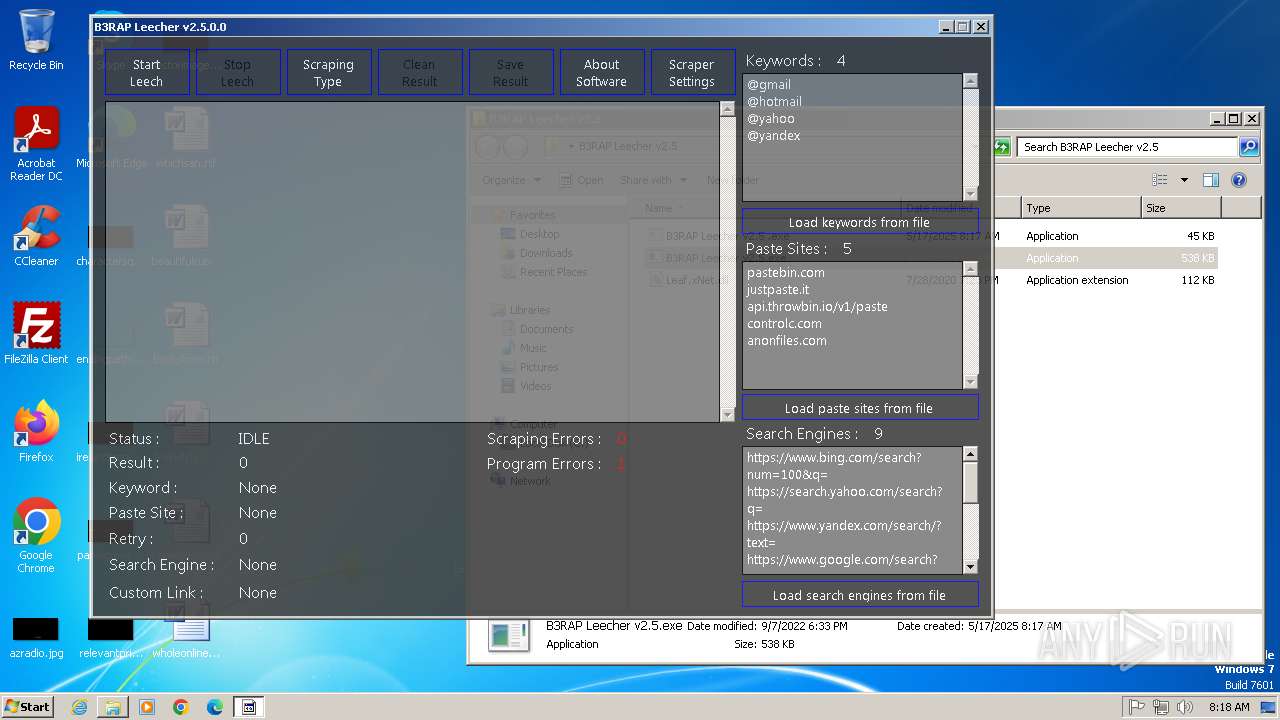Toggle the Explorer preview pane icon
This screenshot has height=720, width=1280.
tap(1211, 180)
